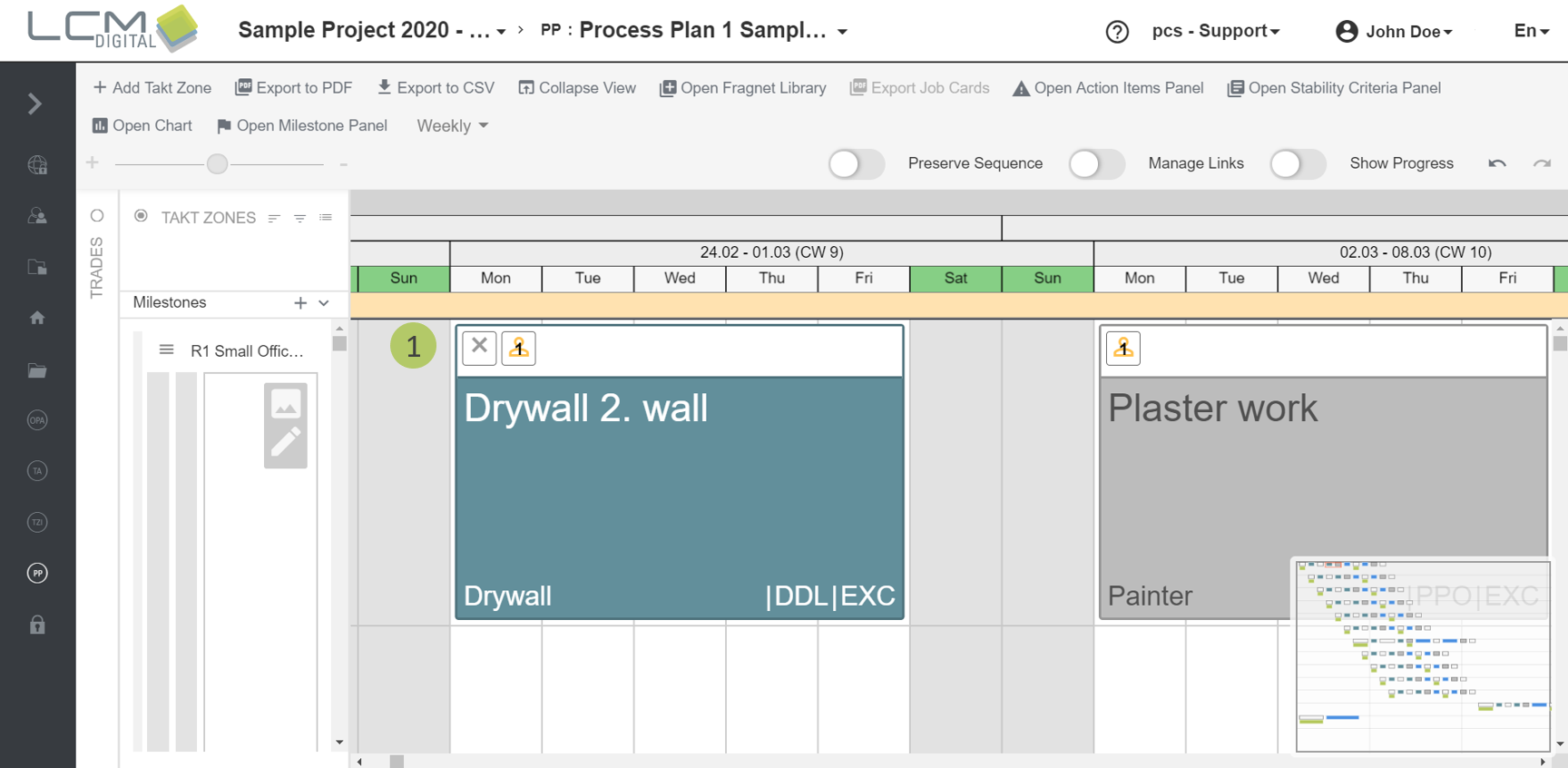Open the Weekly view dropdown

(x=452, y=126)
